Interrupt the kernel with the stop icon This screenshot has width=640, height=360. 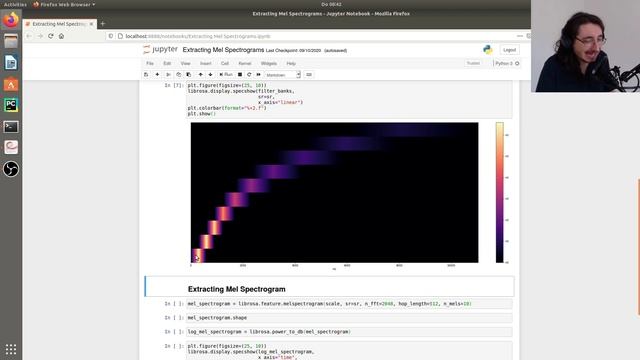click(x=240, y=75)
